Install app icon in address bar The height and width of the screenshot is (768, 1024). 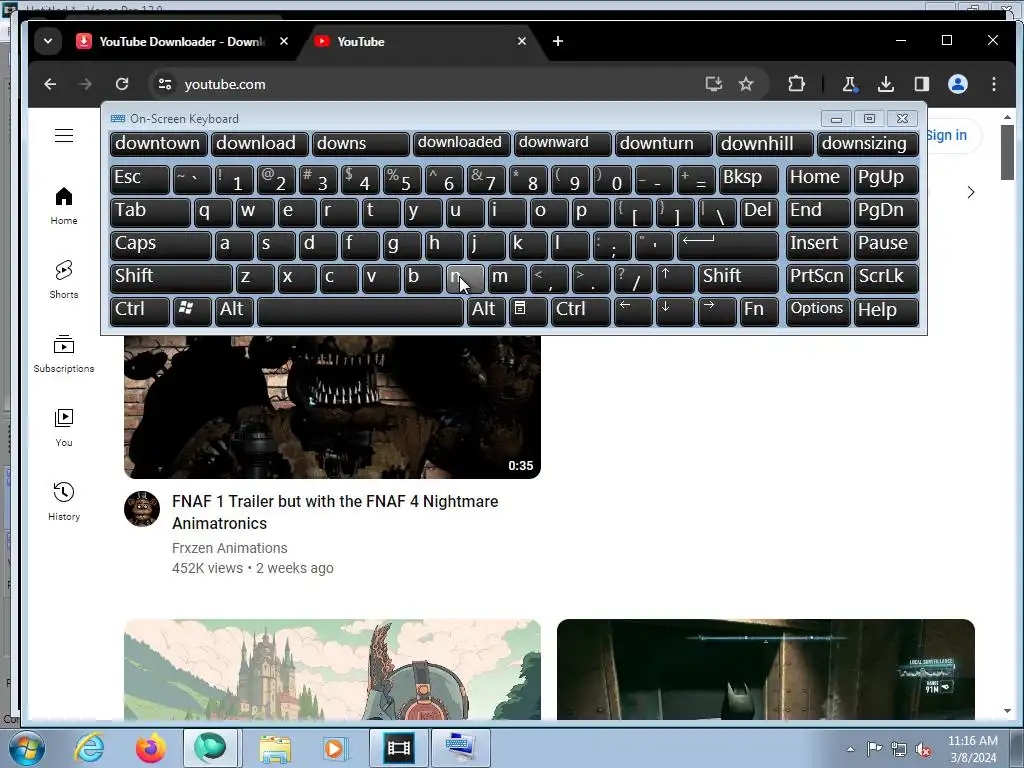(714, 84)
